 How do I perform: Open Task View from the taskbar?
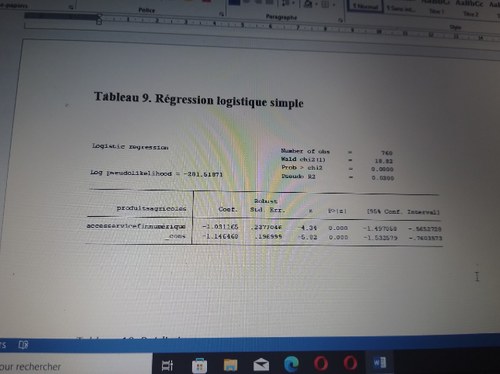[x=167, y=365]
